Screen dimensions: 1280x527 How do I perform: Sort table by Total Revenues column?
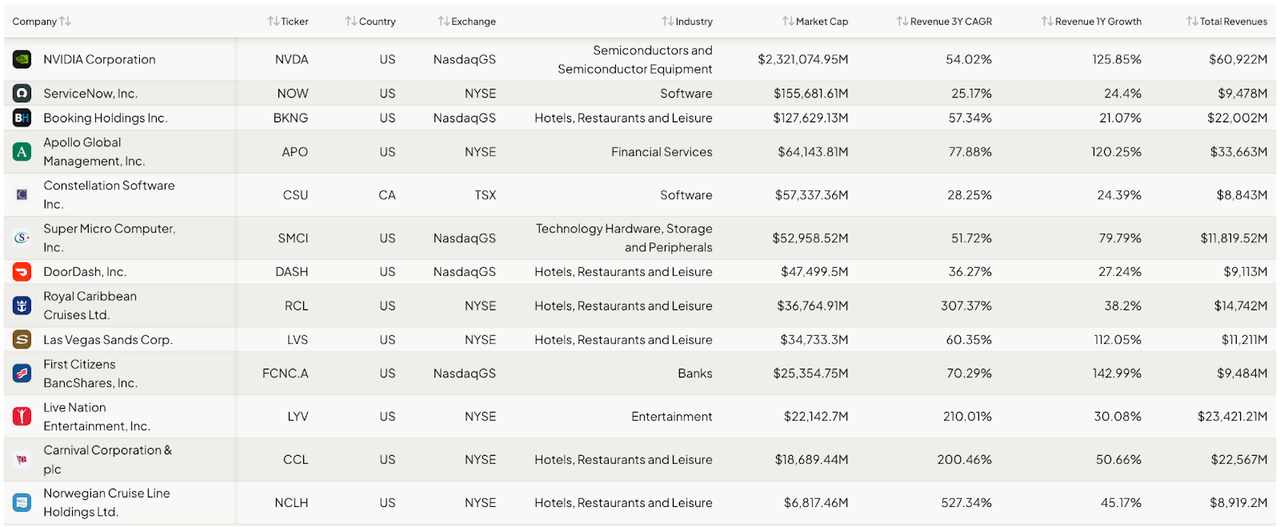click(x=1226, y=21)
